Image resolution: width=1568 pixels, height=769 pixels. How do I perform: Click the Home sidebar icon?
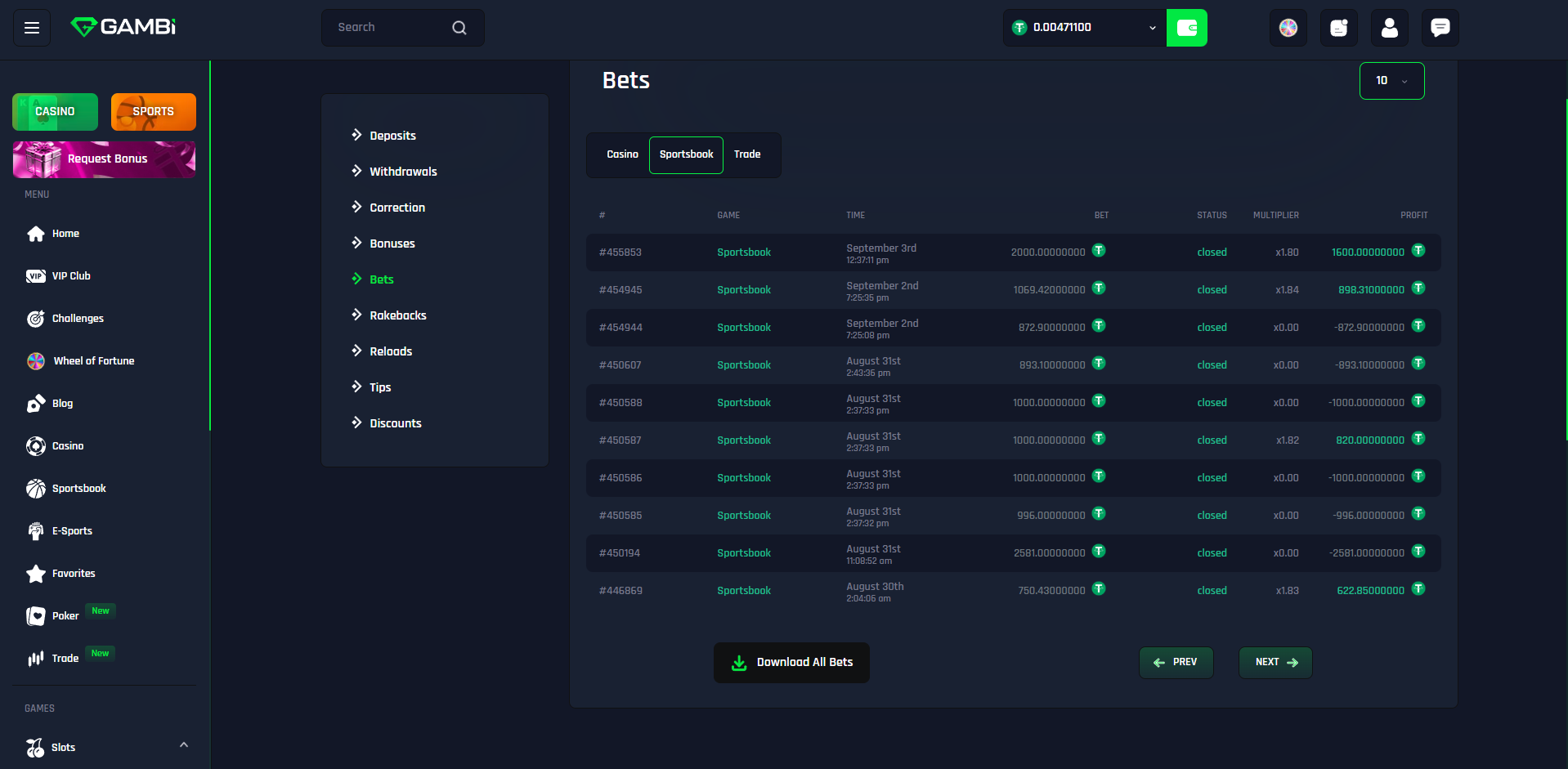(x=36, y=234)
